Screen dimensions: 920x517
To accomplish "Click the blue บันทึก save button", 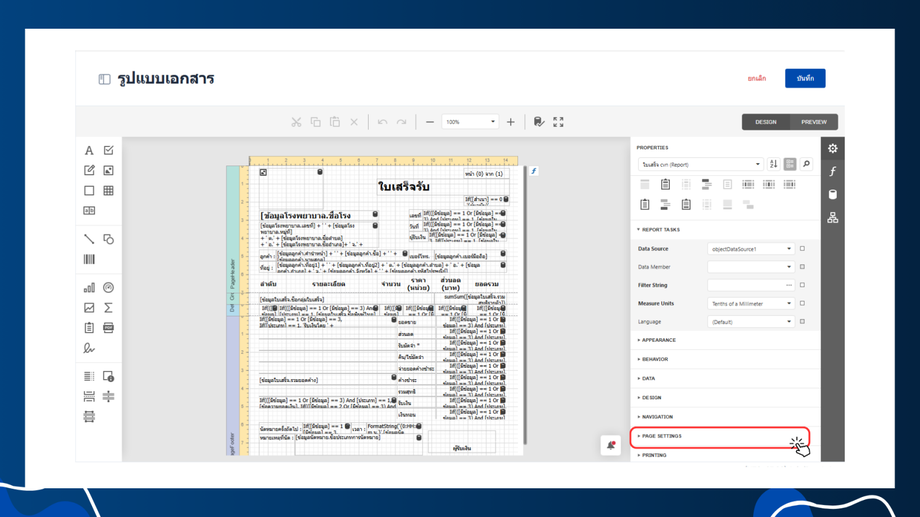I will click(805, 78).
